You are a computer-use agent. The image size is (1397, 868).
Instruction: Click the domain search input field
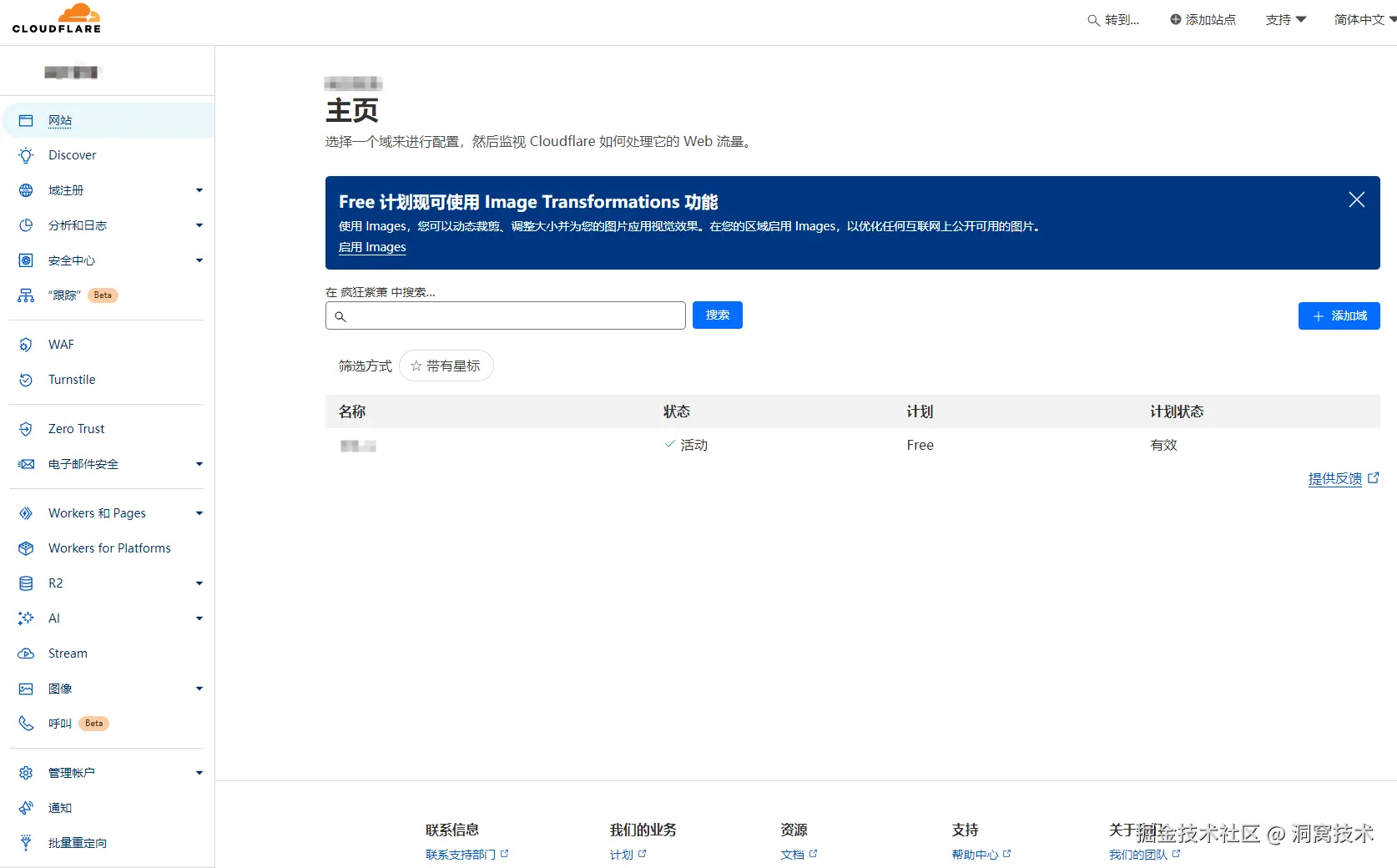[x=506, y=315]
